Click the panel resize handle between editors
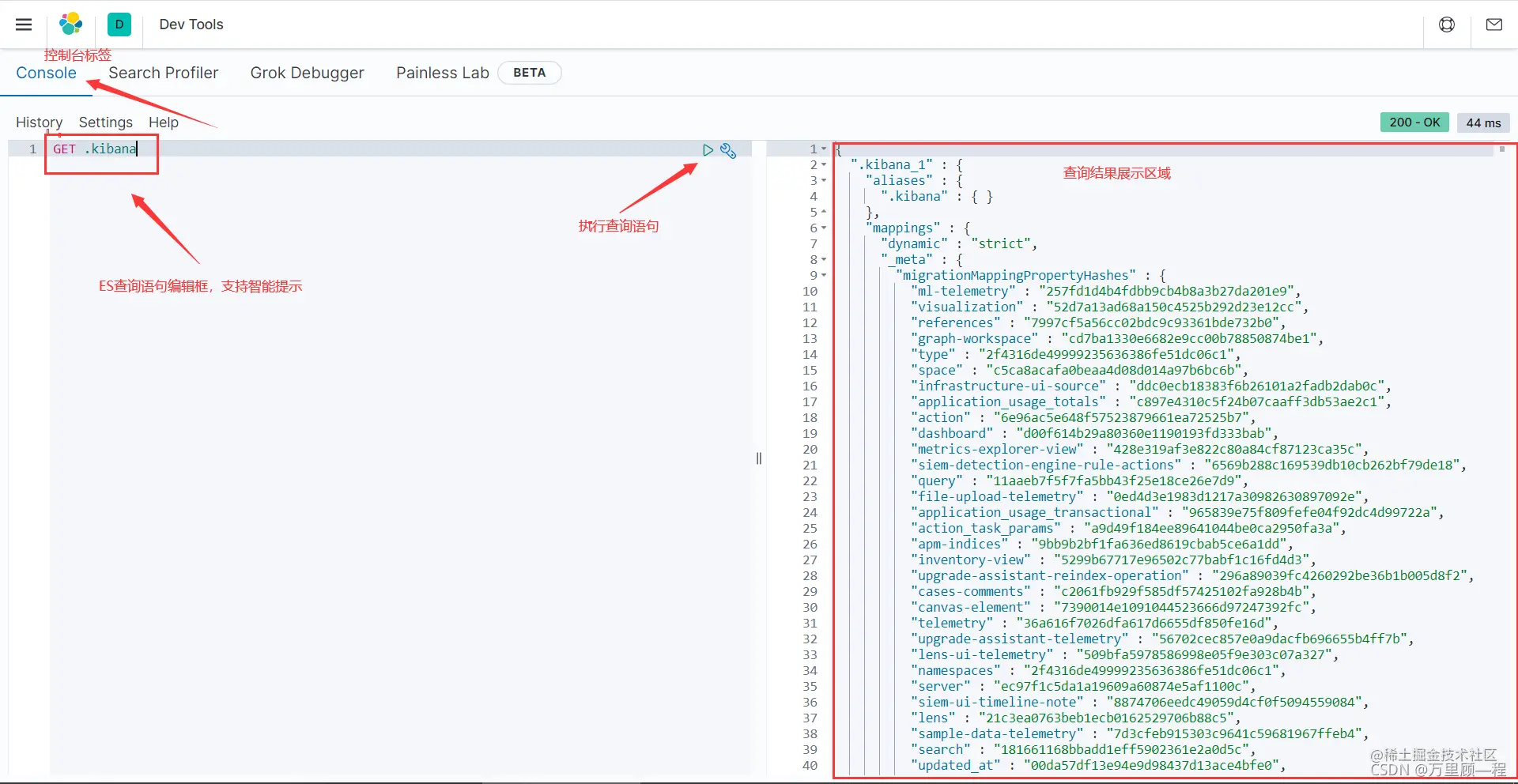This screenshot has height=784, width=1518. click(759, 458)
